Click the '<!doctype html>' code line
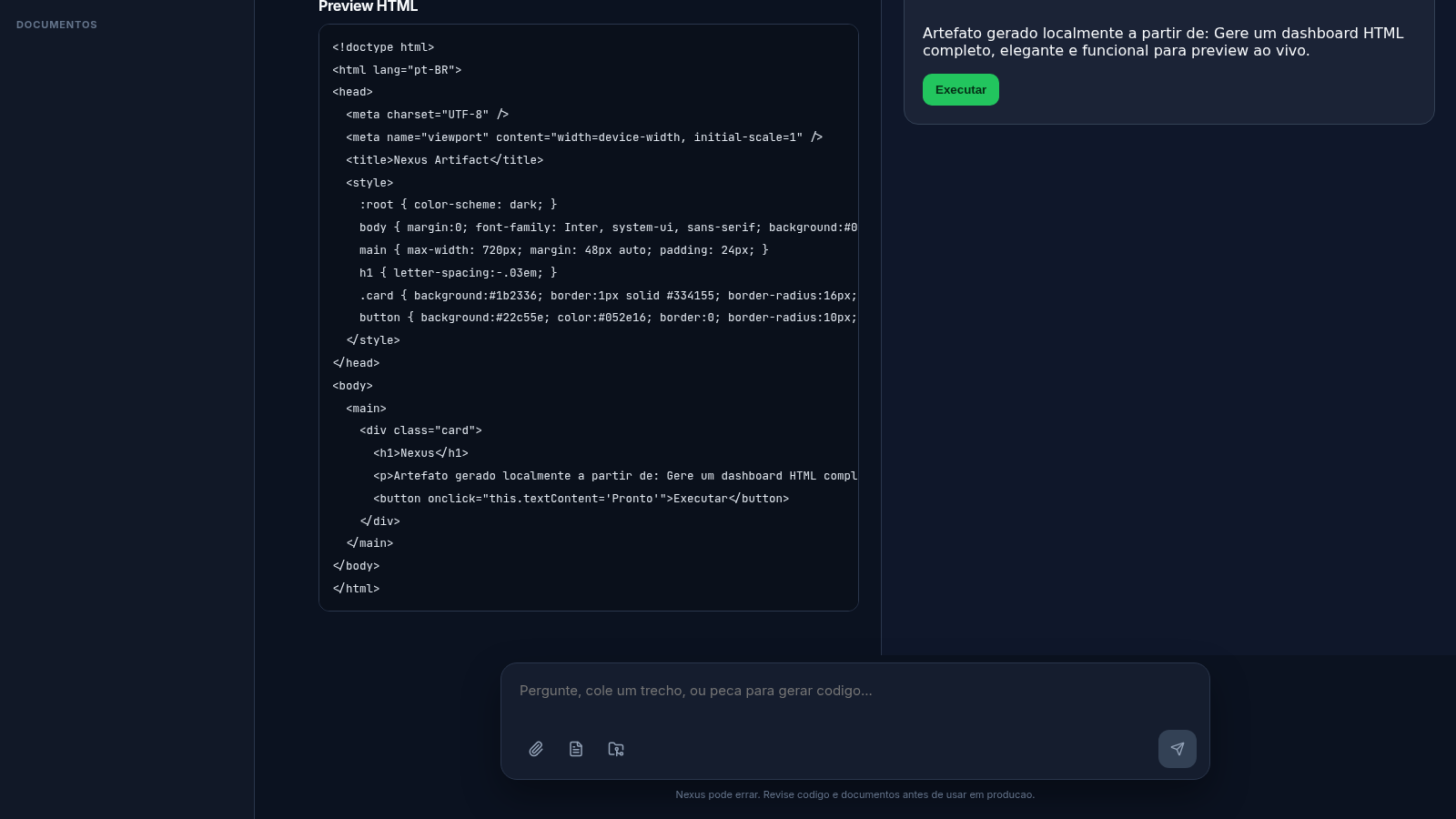 coord(383,47)
